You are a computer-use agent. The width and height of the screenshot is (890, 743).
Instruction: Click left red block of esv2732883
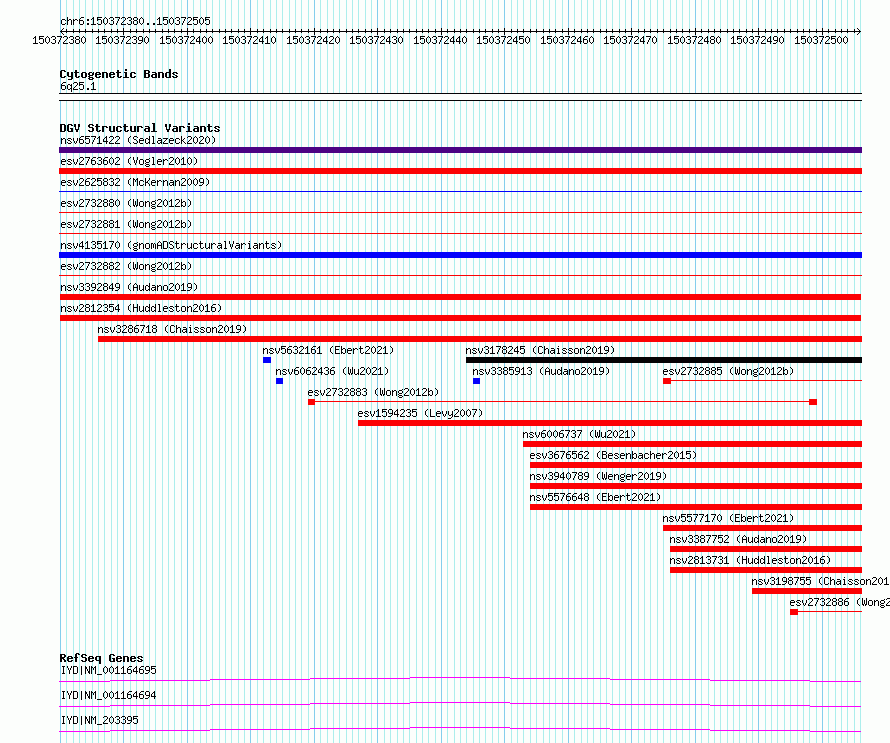pos(311,402)
